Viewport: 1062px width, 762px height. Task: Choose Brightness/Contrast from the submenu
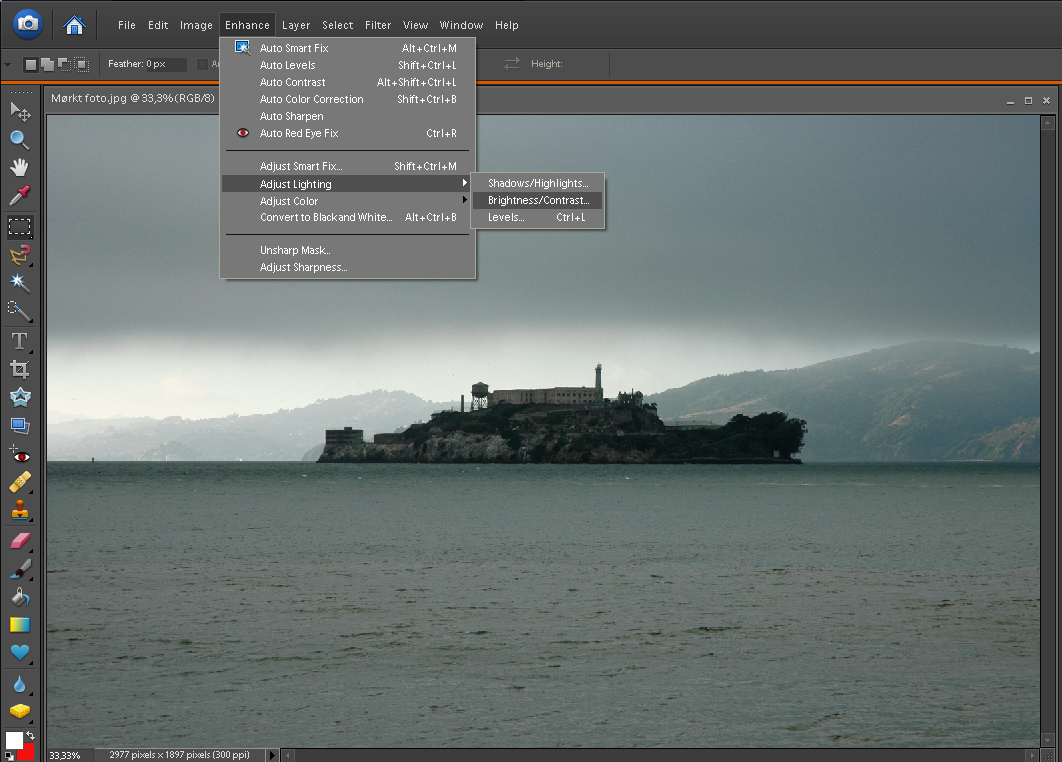coord(538,201)
